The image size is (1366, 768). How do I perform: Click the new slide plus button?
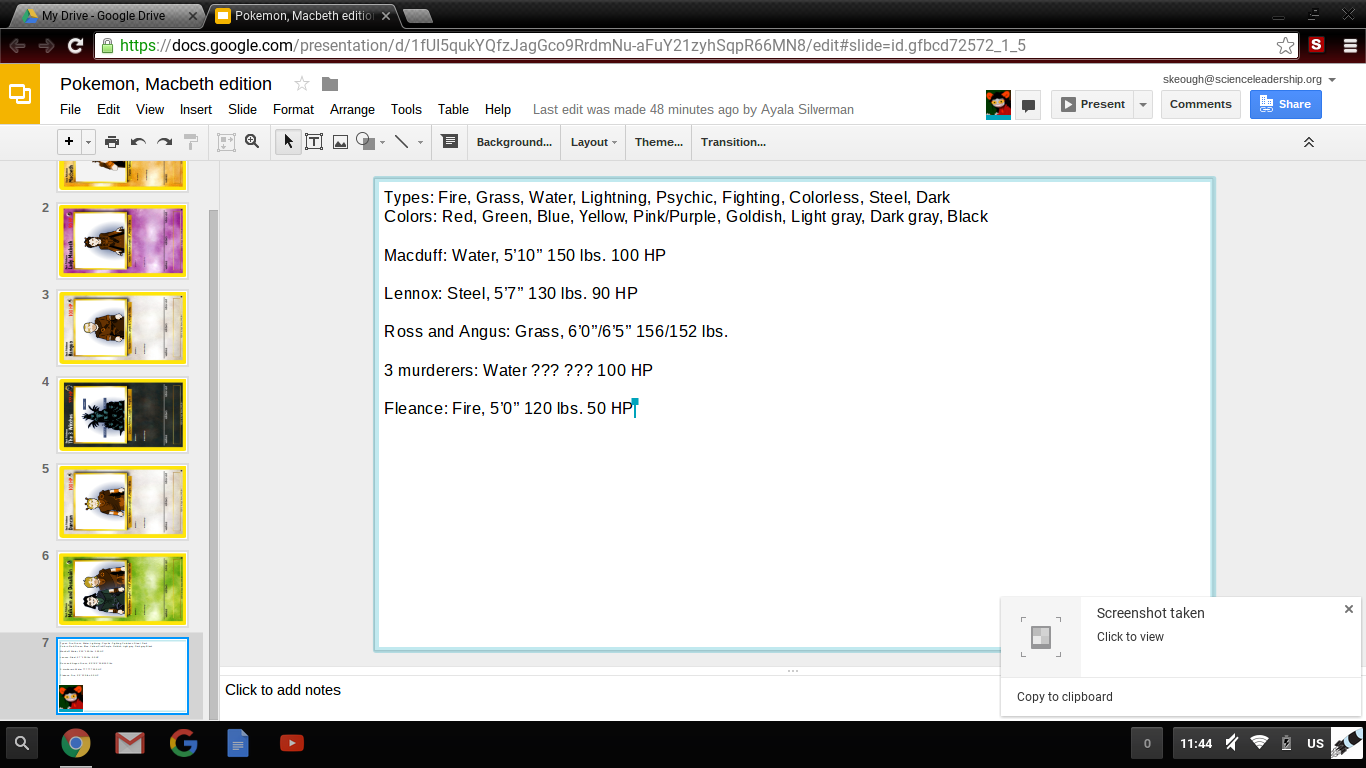coord(69,142)
